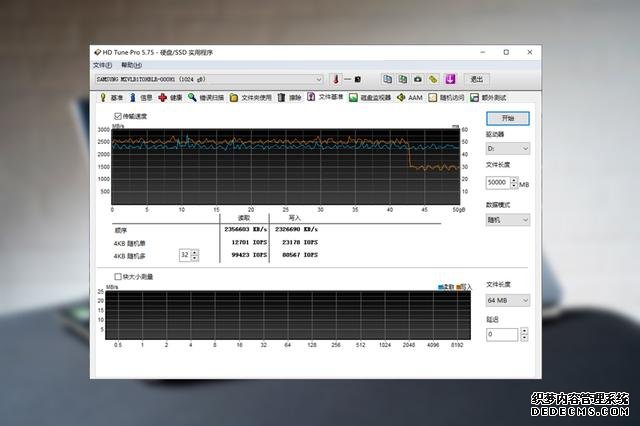This screenshot has height=426, width=640.
Task: Open the 错误扫描 (Error Scan) tab
Action: pyautogui.click(x=205, y=98)
